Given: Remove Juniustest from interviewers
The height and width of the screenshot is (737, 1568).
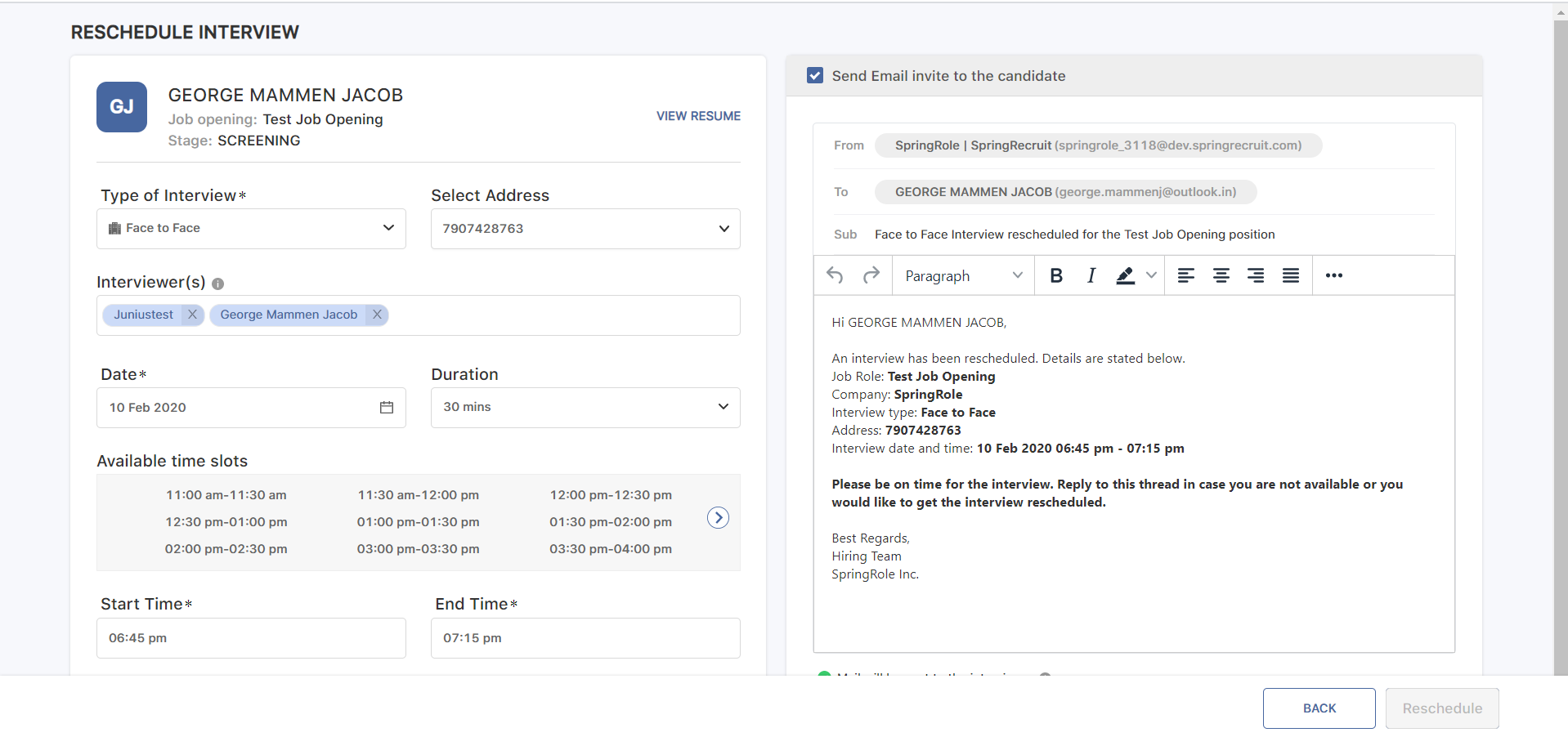Looking at the screenshot, I should click(192, 315).
